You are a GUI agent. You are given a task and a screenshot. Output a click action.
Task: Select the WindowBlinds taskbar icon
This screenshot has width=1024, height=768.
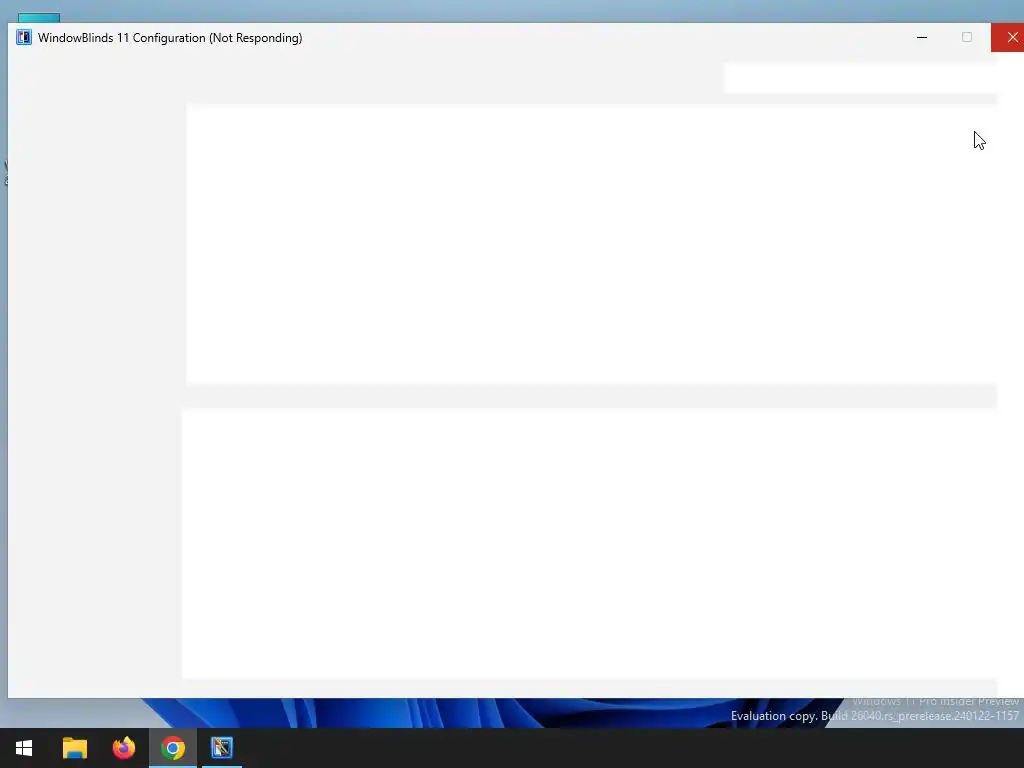[222, 748]
